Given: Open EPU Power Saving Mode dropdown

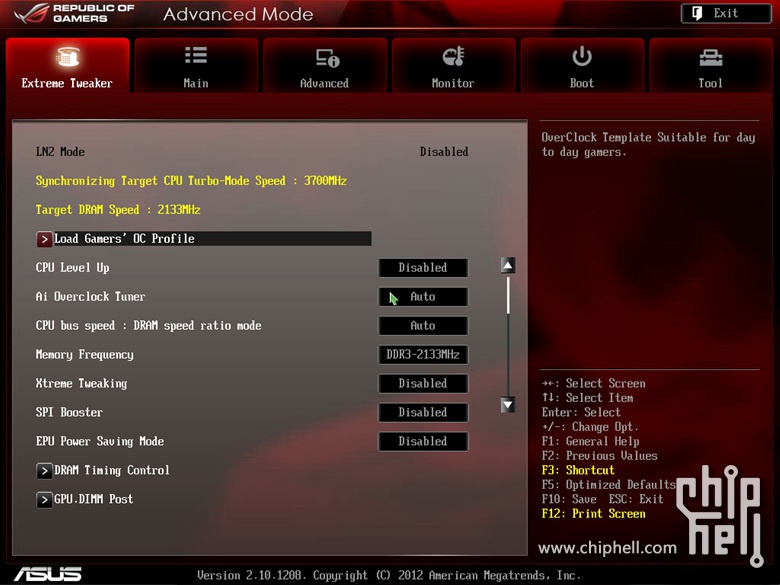Looking at the screenshot, I should click(423, 441).
